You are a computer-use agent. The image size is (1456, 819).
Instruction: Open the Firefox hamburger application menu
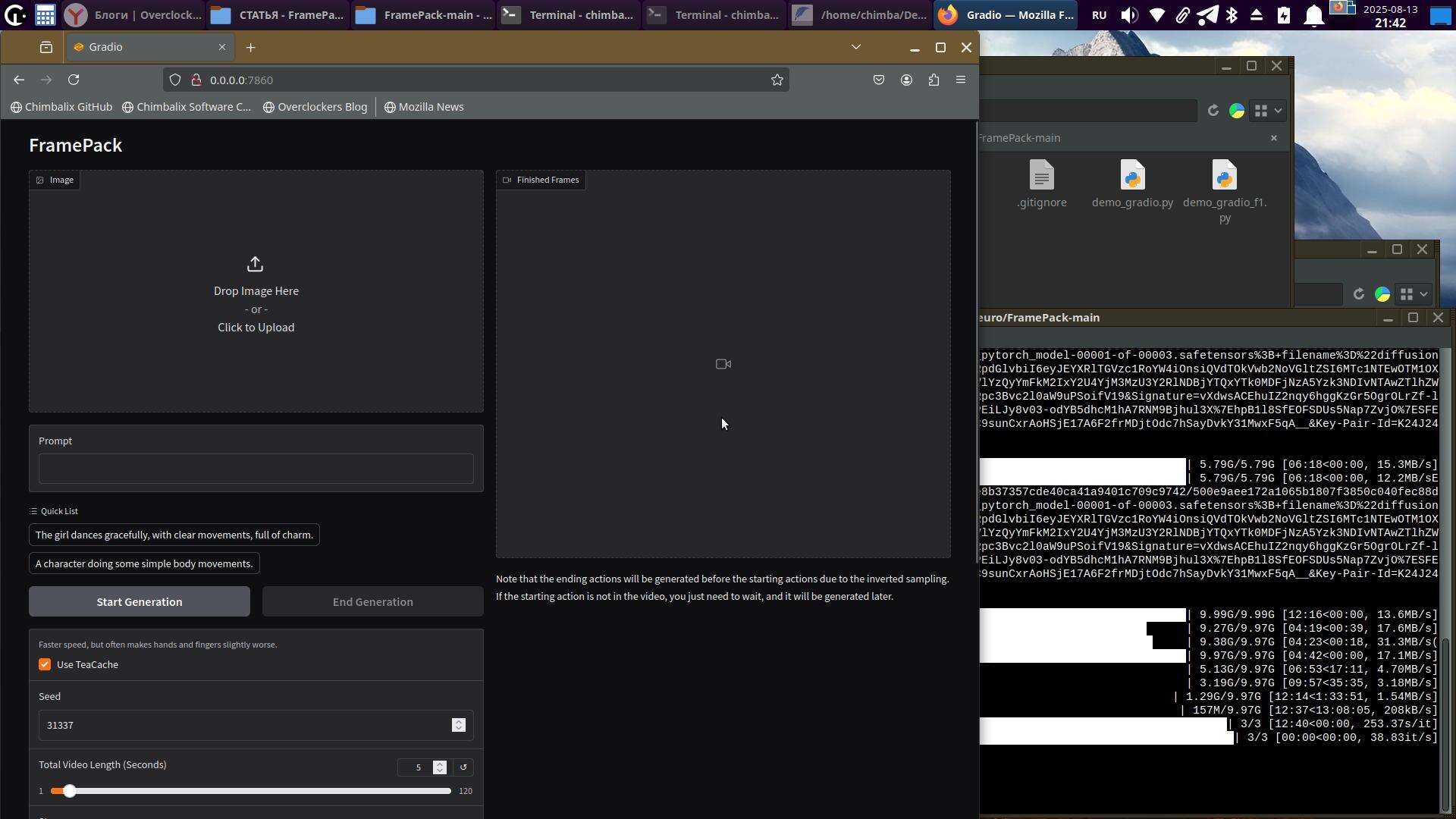pos(961,80)
